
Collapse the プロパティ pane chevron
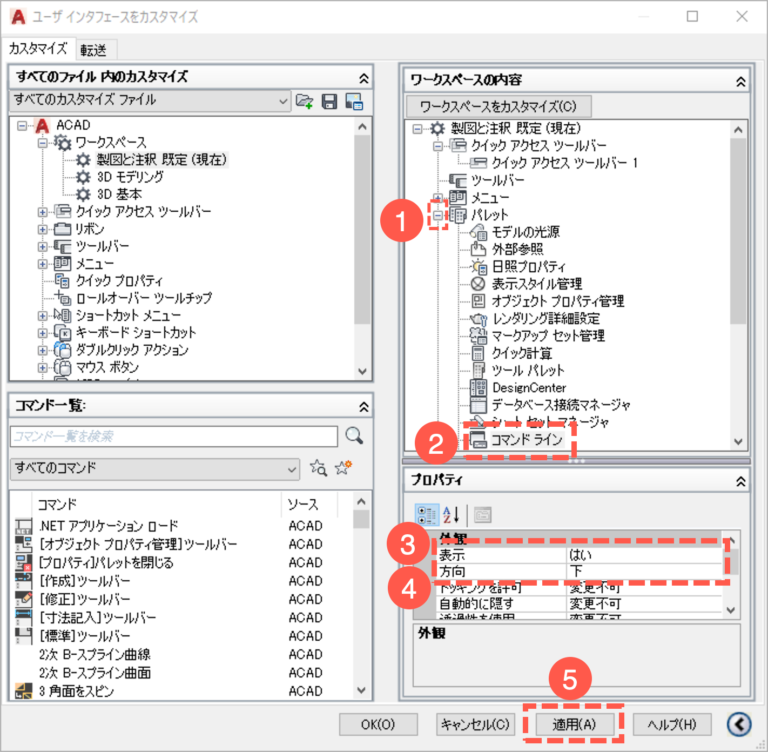click(x=741, y=482)
